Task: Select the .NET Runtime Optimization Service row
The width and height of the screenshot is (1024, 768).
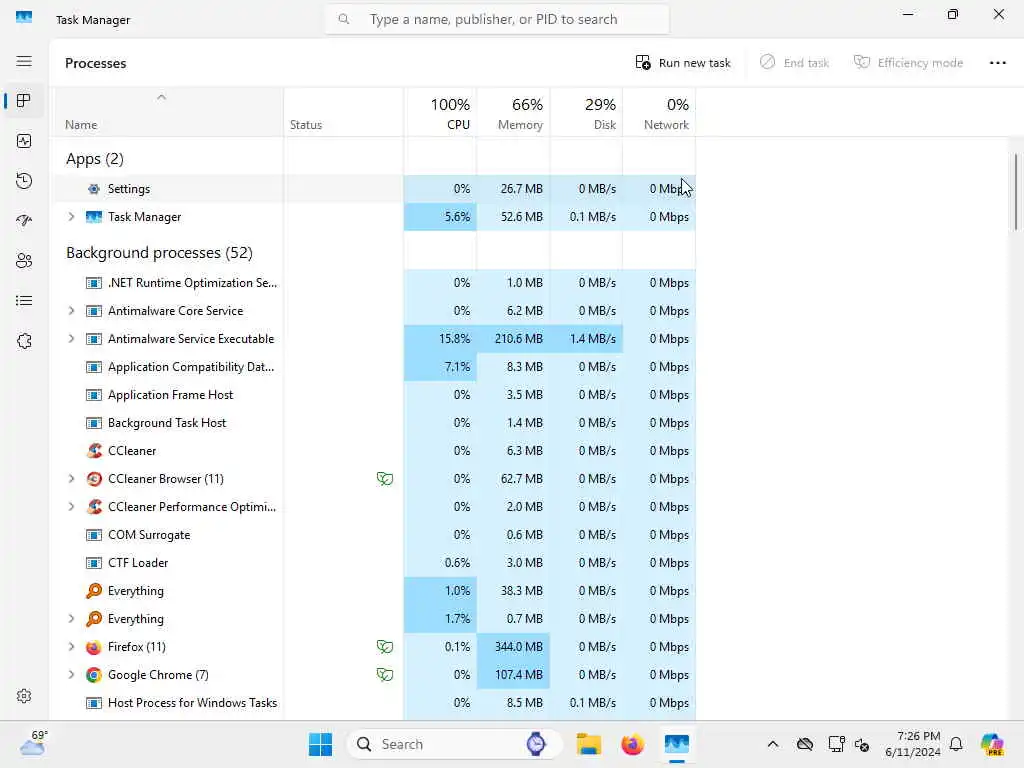Action: click(x=373, y=283)
